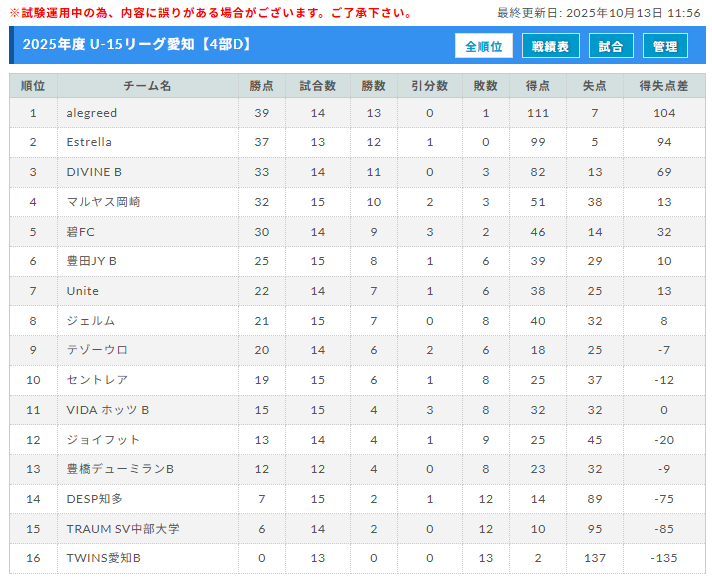
Task: Click the チーム名 column header
Action: [147, 86]
